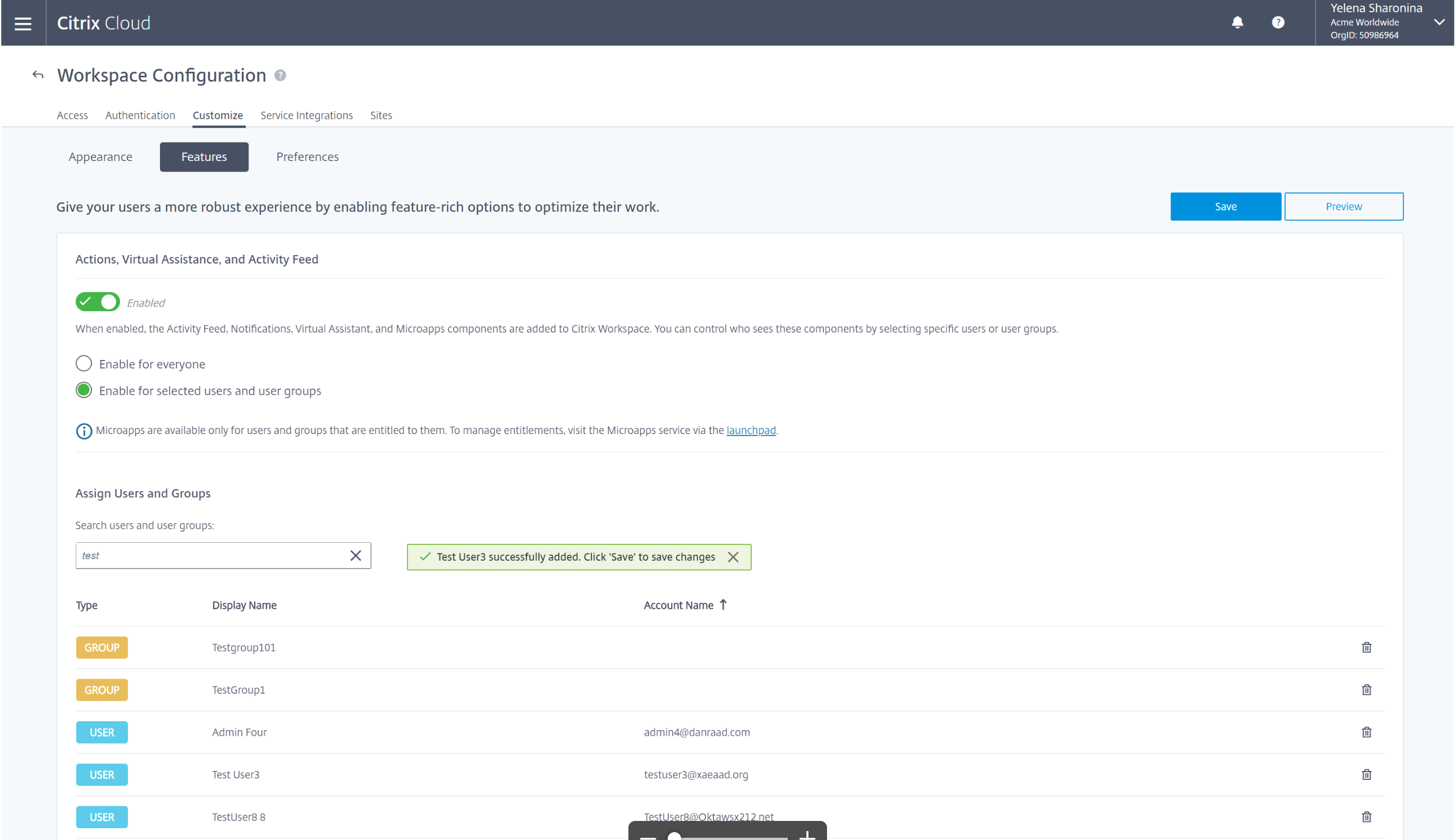
Task: Open the Preferences sub-tab
Action: (x=307, y=157)
